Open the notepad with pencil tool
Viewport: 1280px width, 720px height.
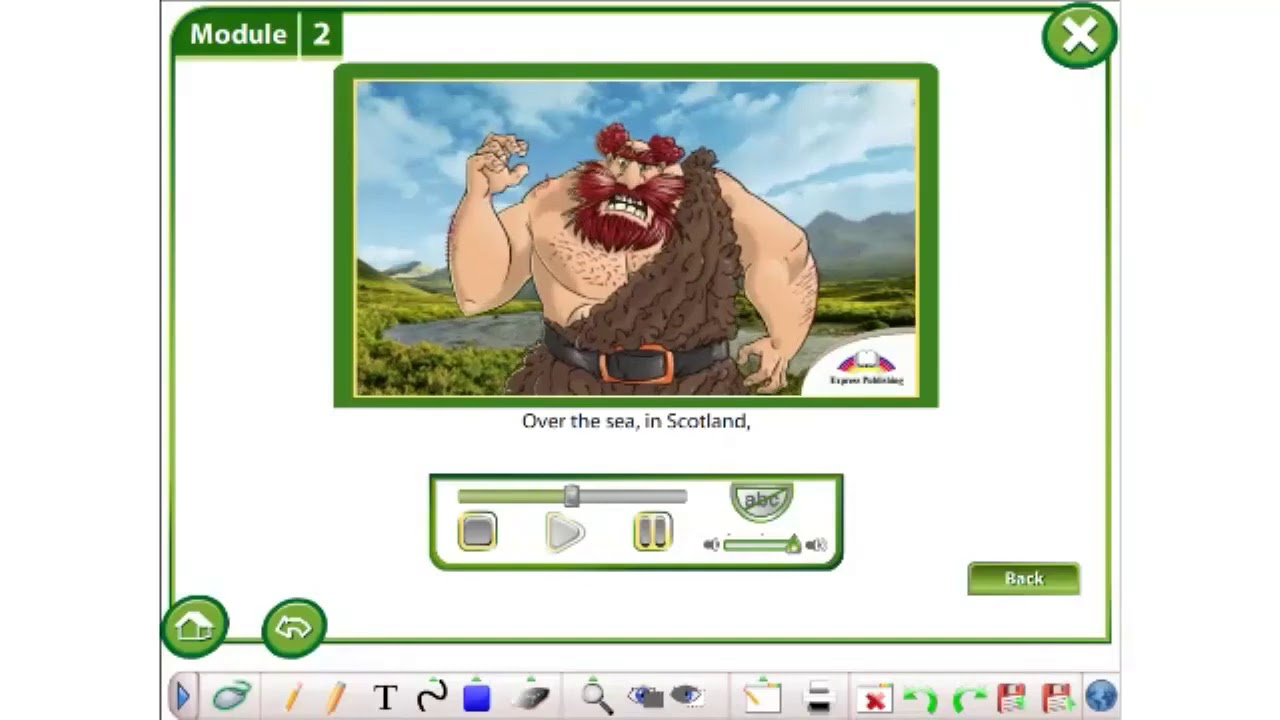[x=762, y=697]
